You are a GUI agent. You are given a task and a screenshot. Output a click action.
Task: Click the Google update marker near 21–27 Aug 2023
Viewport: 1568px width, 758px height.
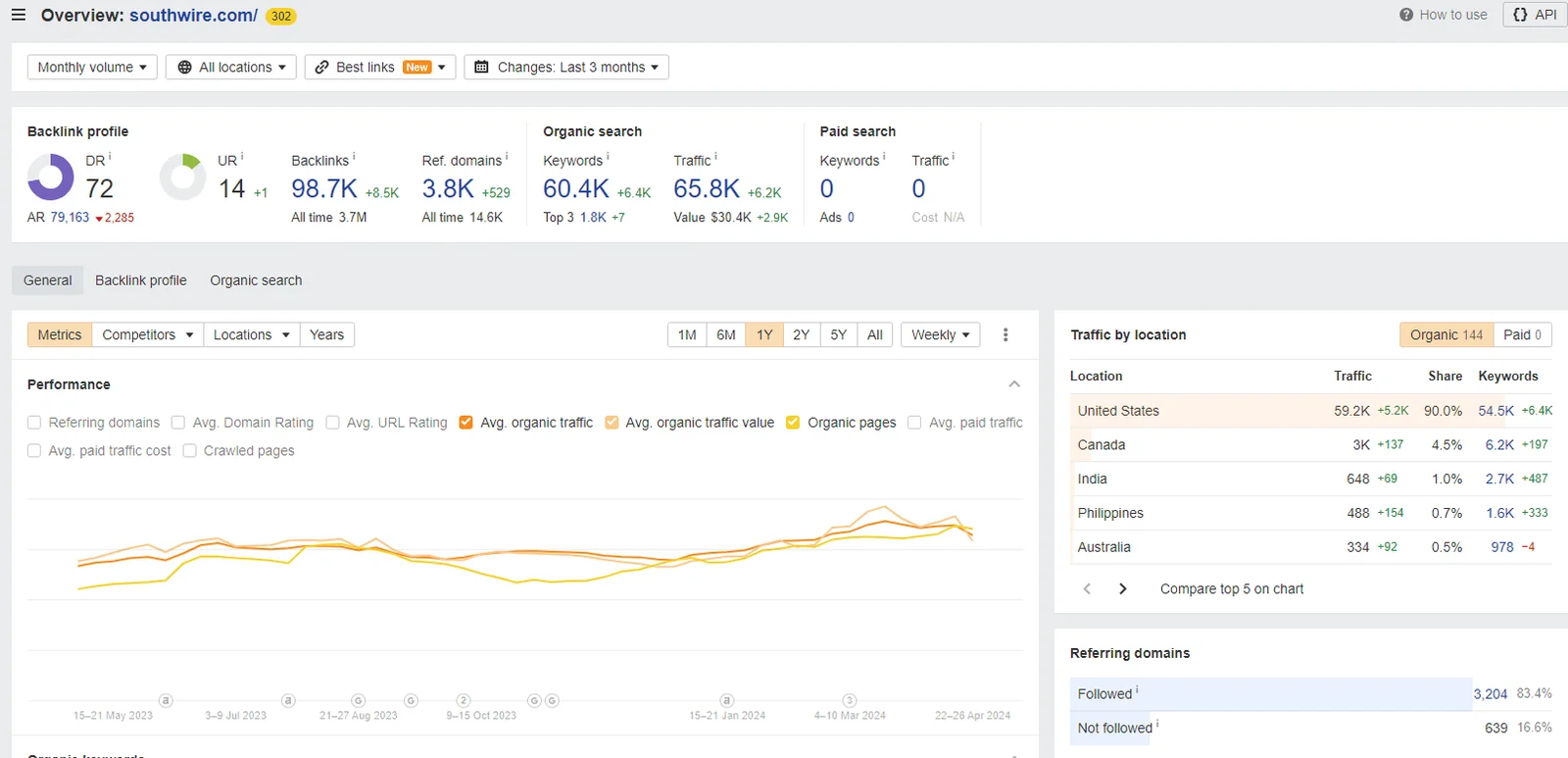[x=359, y=700]
